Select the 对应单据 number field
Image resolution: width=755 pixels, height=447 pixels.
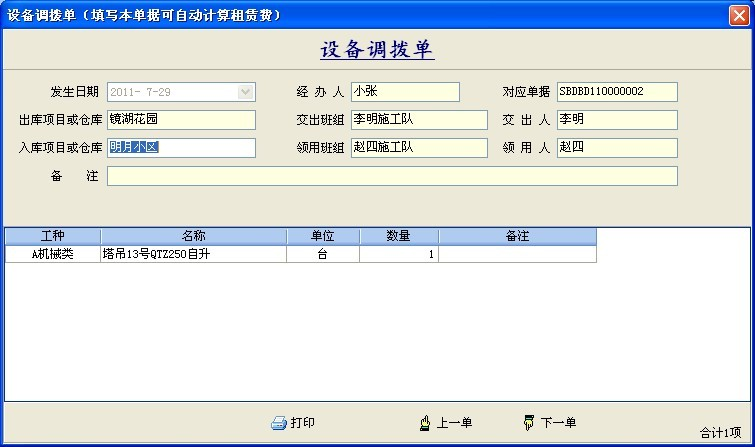pos(616,92)
